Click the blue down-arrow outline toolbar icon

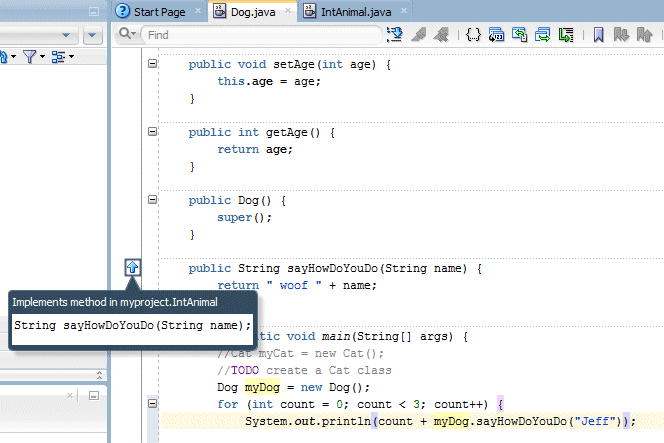395,35
